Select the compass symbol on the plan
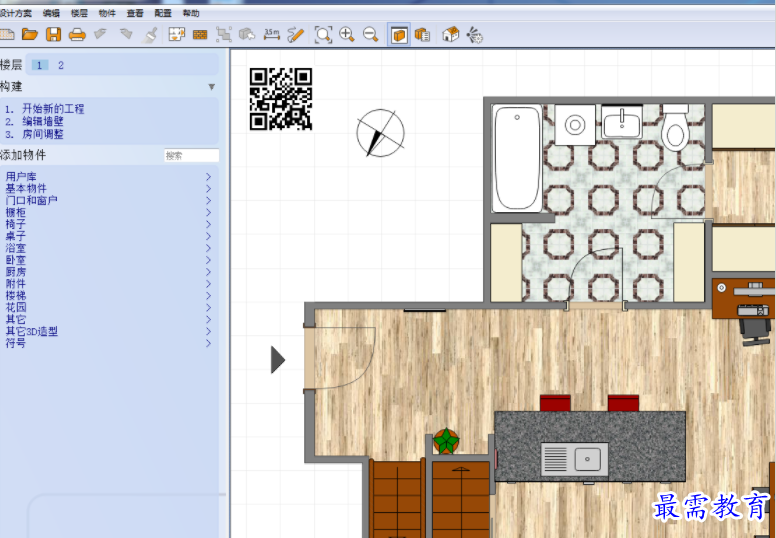This screenshot has height=538, width=776. click(x=380, y=133)
